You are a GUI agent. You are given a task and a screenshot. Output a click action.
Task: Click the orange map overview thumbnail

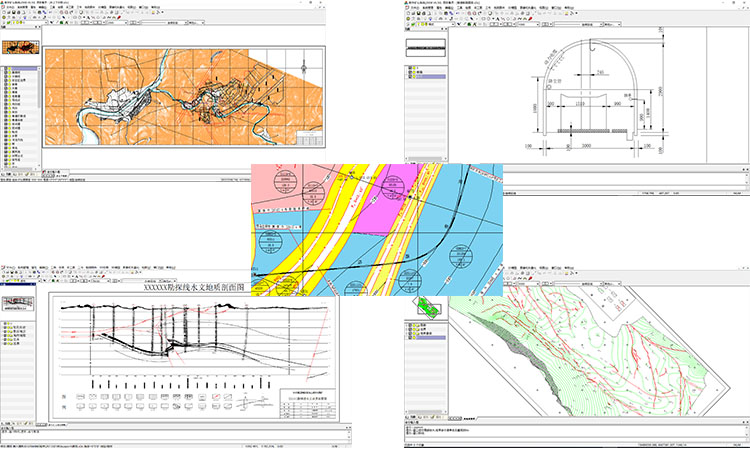click(x=20, y=47)
